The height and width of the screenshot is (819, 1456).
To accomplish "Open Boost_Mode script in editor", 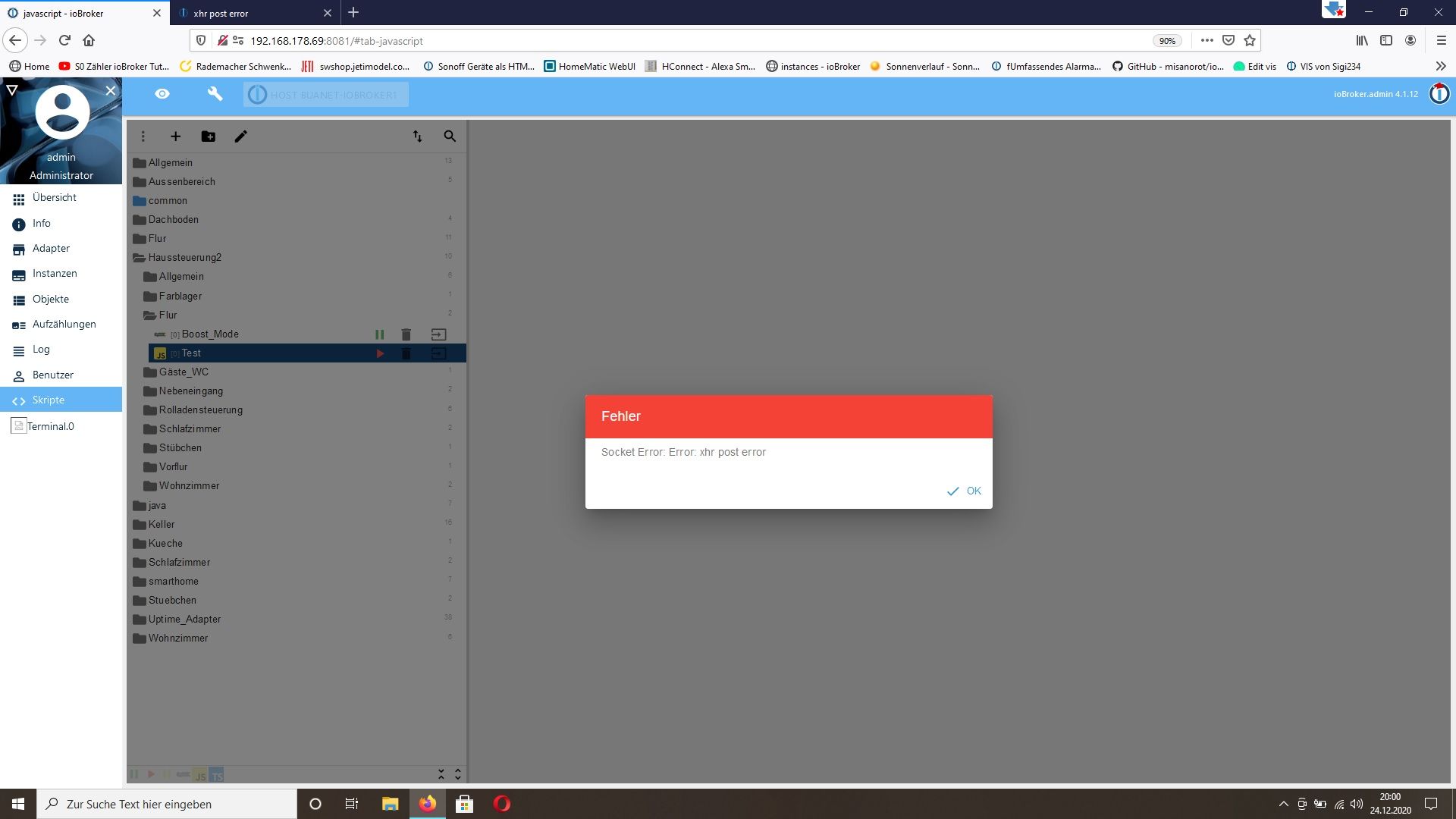I will point(438,334).
